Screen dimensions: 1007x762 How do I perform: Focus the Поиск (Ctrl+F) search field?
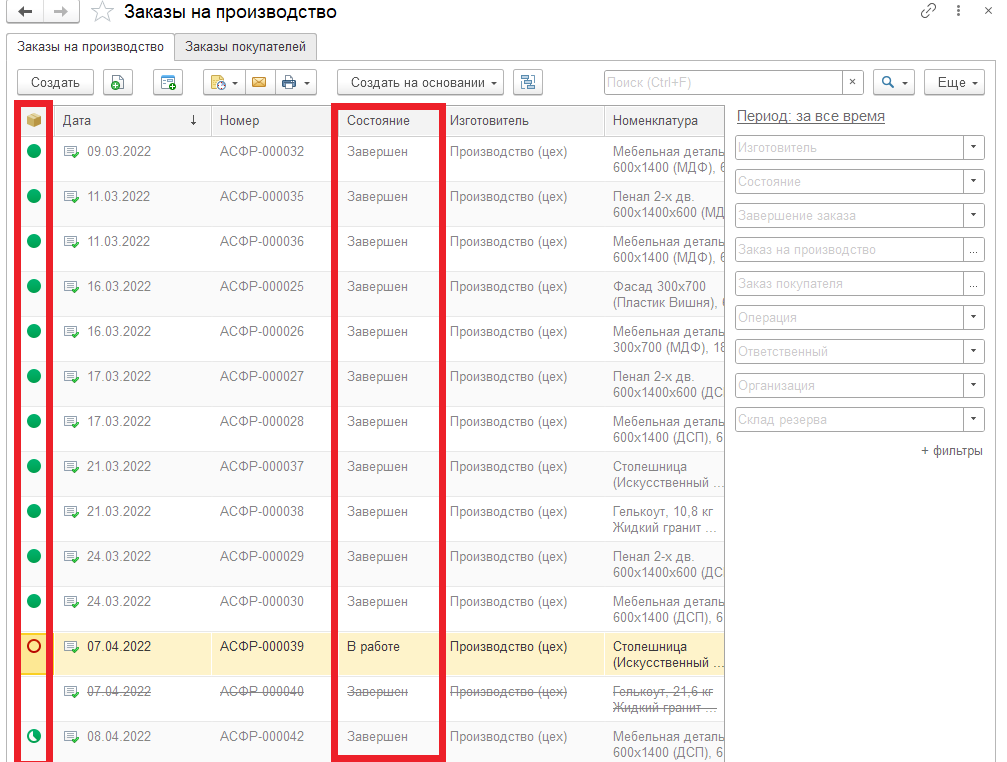point(723,82)
